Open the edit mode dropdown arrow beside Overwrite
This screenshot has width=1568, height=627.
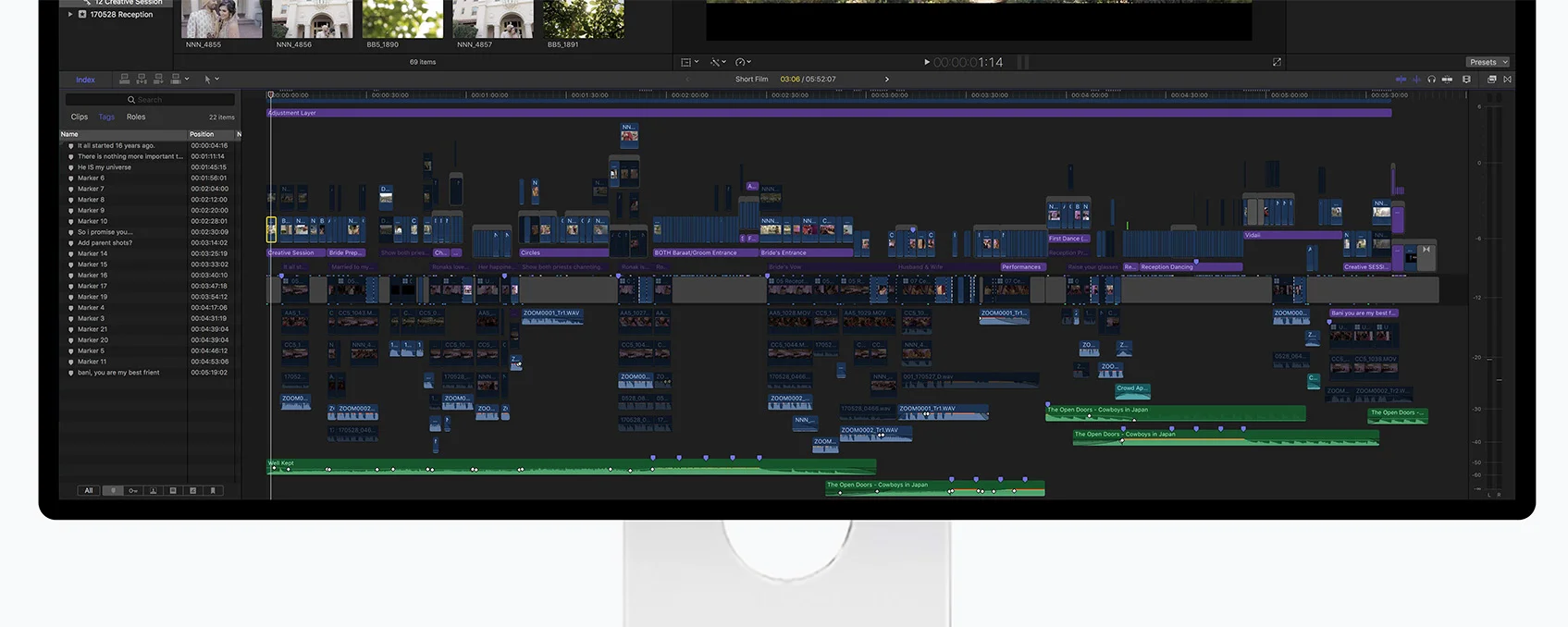(x=187, y=80)
